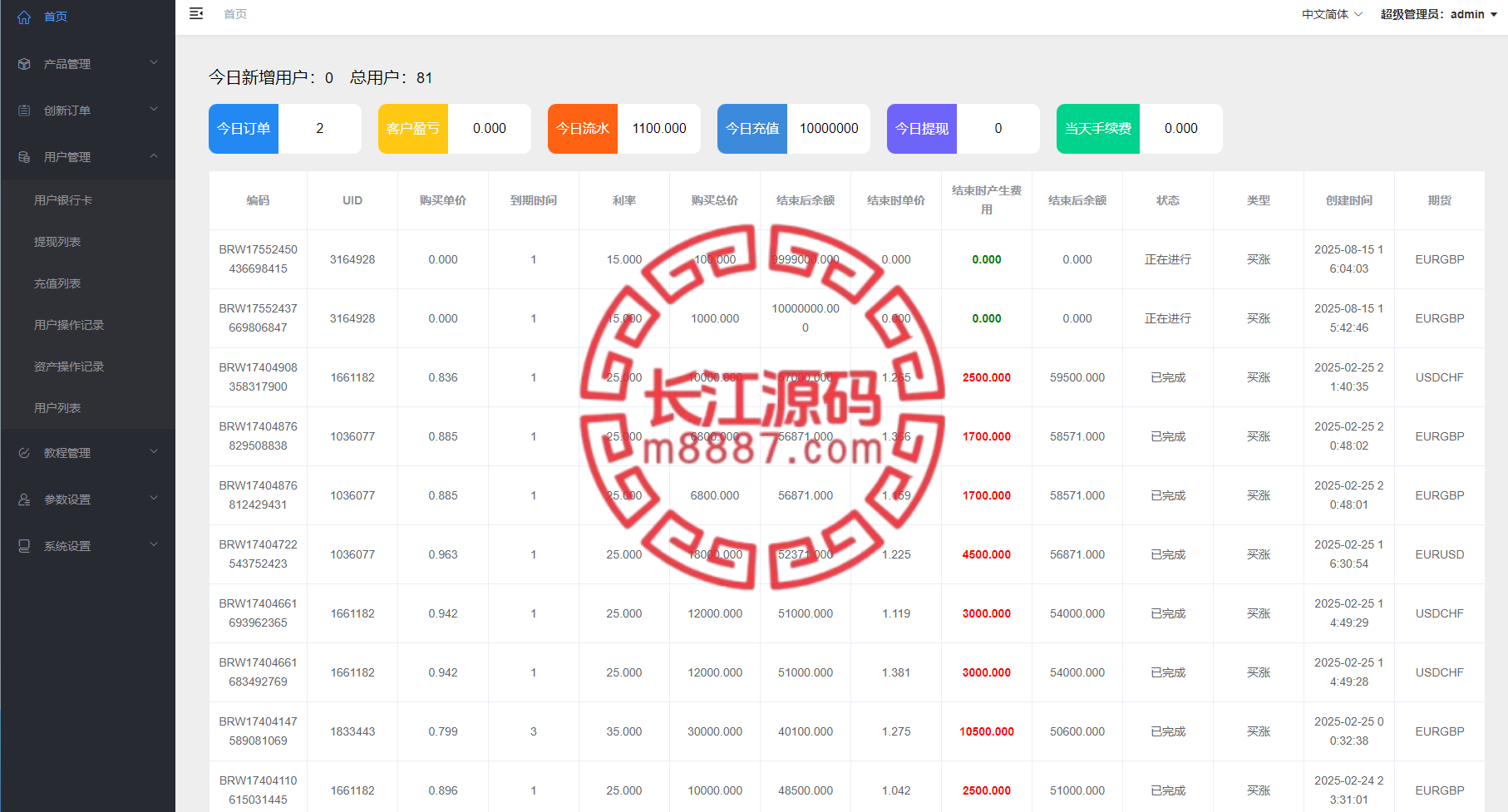Expand the 教程管理 menu chevron

pyautogui.click(x=154, y=452)
